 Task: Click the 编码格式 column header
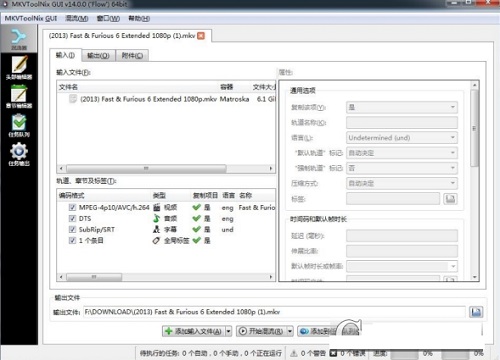click(x=72, y=196)
